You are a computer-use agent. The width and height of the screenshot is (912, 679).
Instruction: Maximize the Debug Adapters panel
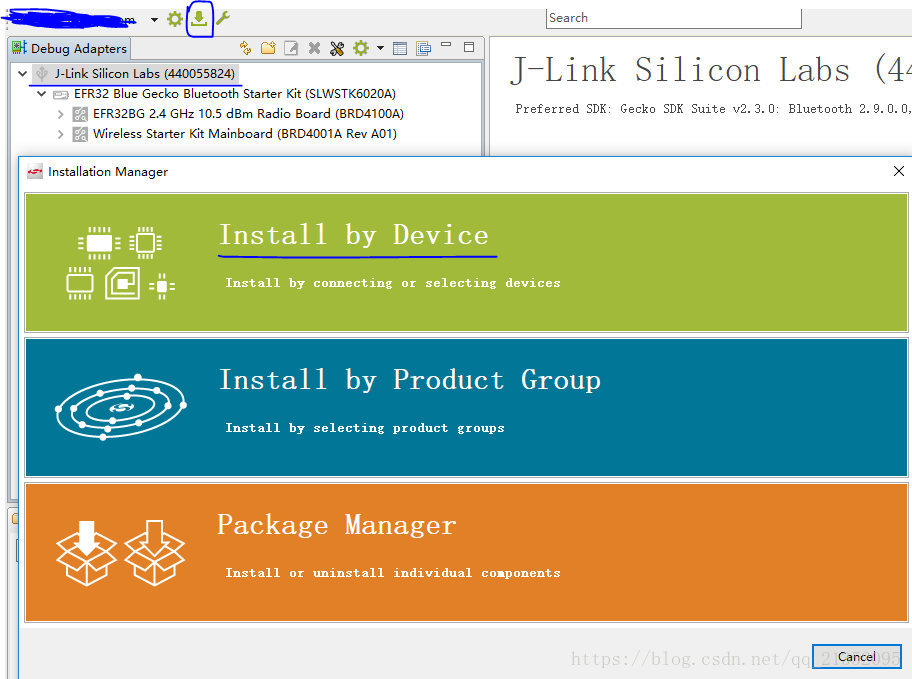tap(469, 47)
